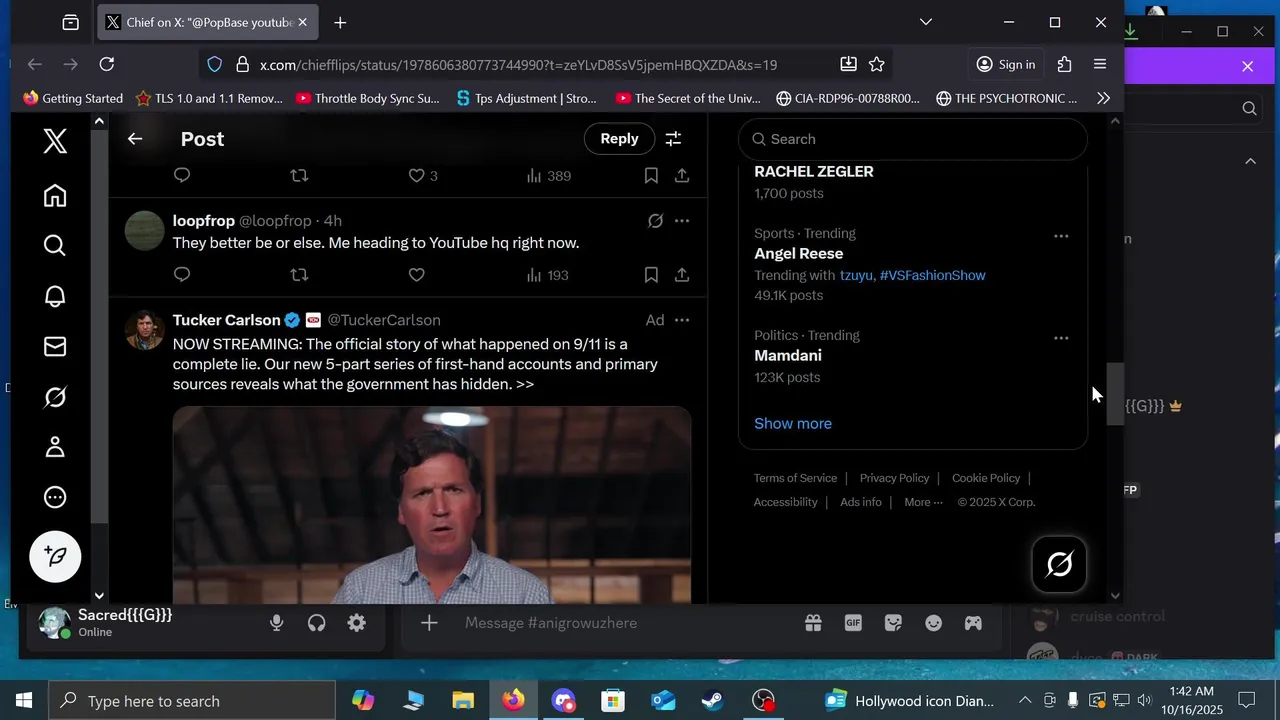1280x720 pixels.
Task: Click the compose post feather button
Action: (x=55, y=556)
